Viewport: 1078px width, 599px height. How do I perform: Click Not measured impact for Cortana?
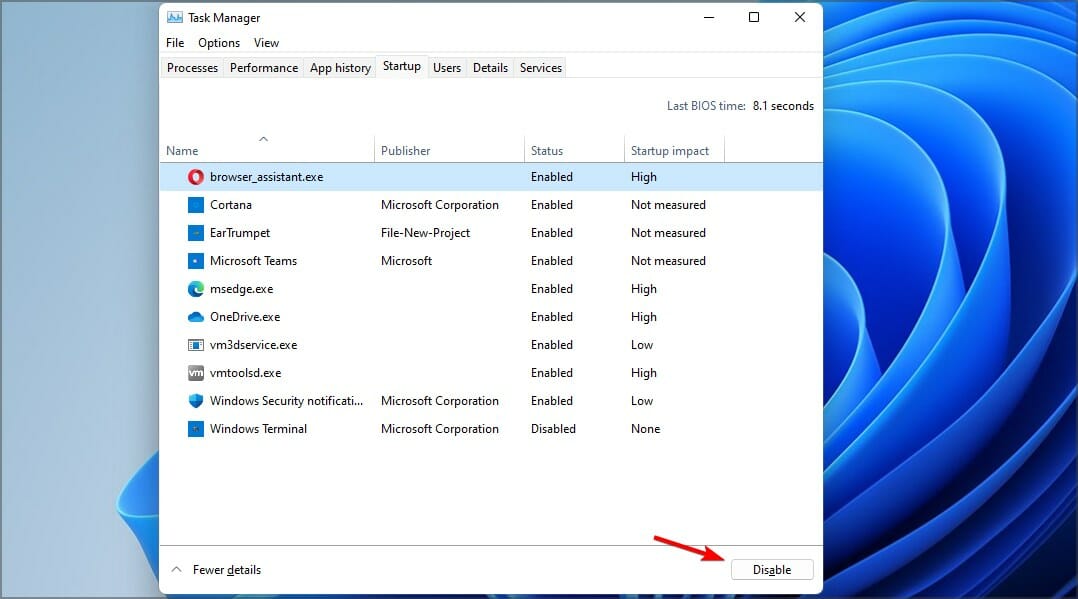pyautogui.click(x=668, y=205)
